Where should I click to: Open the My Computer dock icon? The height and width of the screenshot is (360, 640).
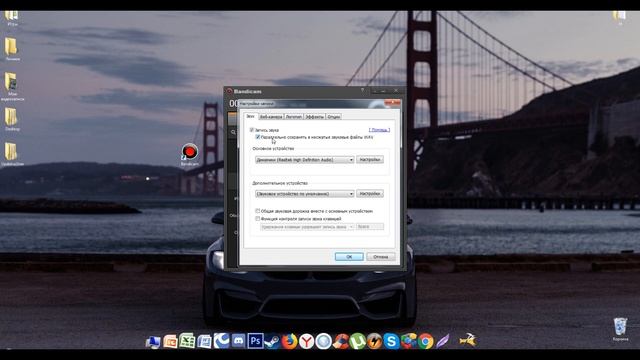[153, 342]
